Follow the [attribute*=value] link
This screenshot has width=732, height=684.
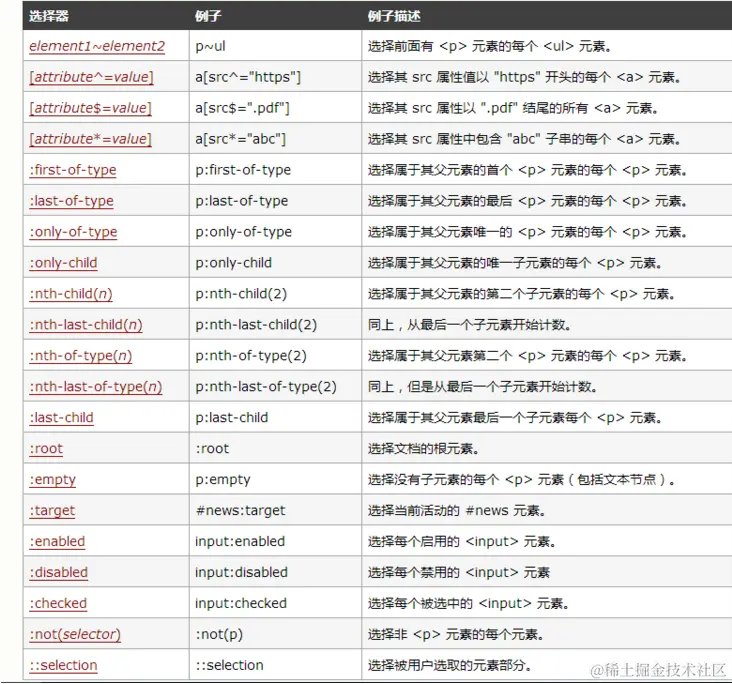(x=91, y=139)
